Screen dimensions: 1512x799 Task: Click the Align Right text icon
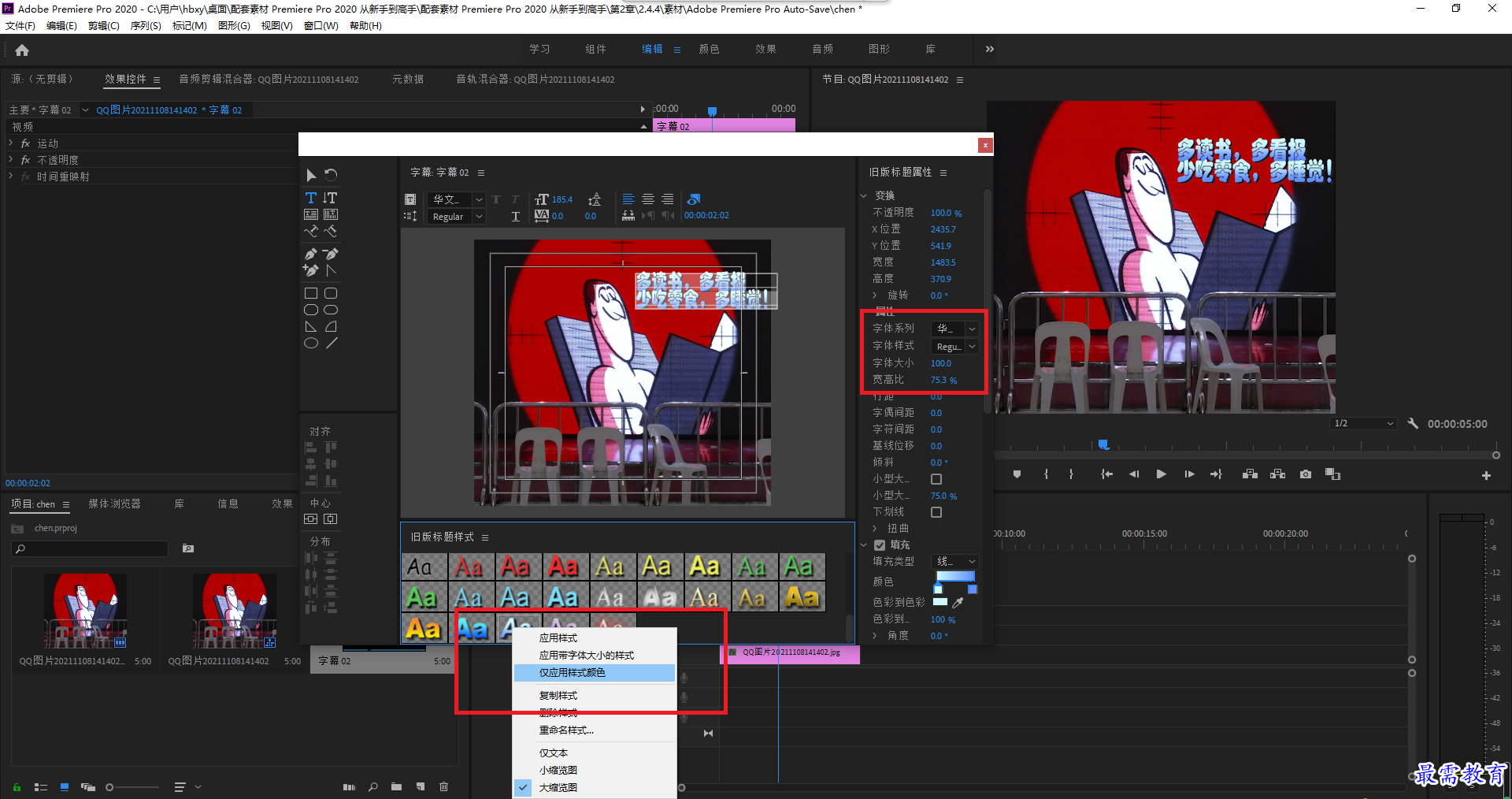[668, 199]
